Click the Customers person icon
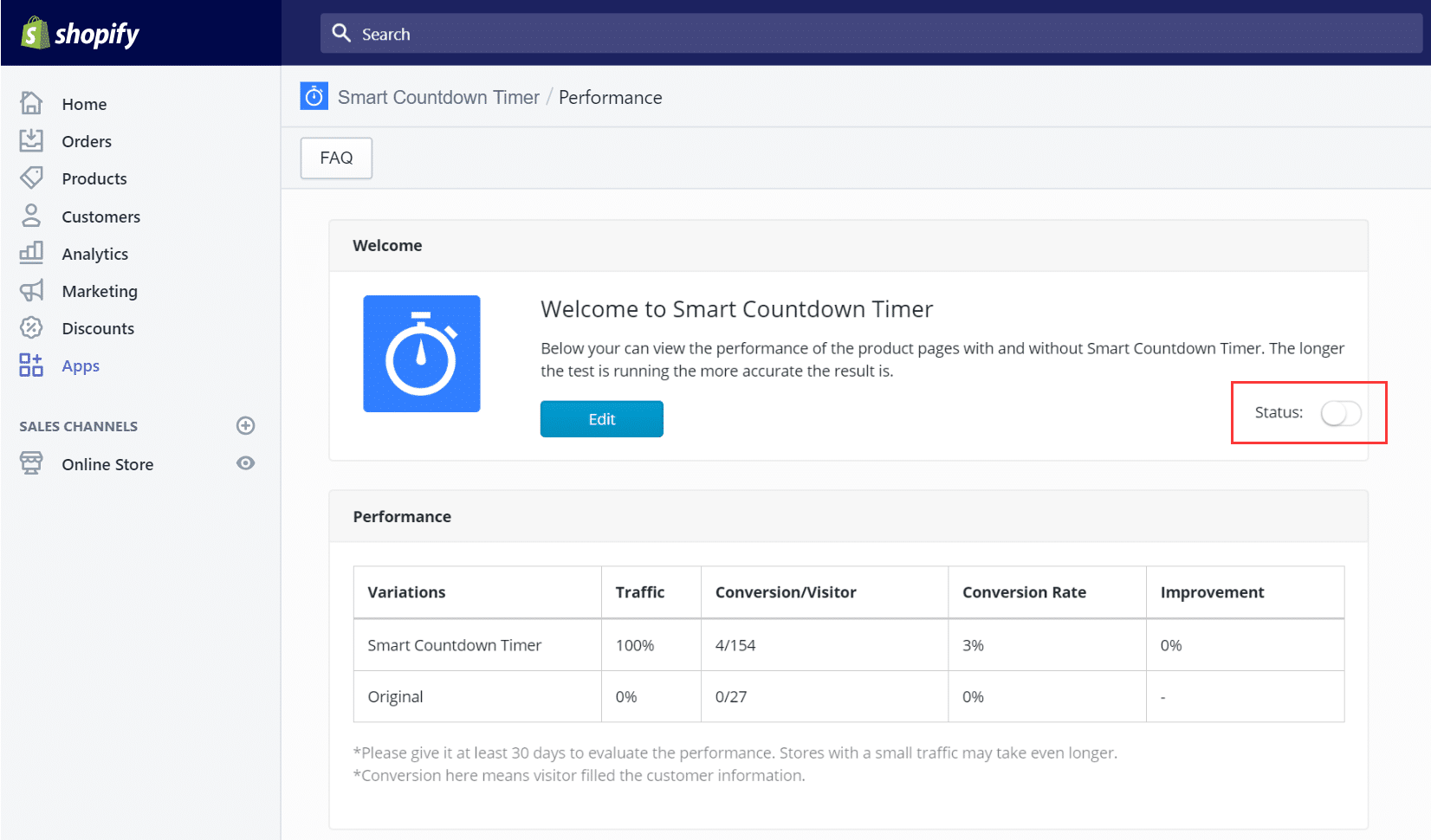Screen dimensions: 1431x840 [31, 216]
